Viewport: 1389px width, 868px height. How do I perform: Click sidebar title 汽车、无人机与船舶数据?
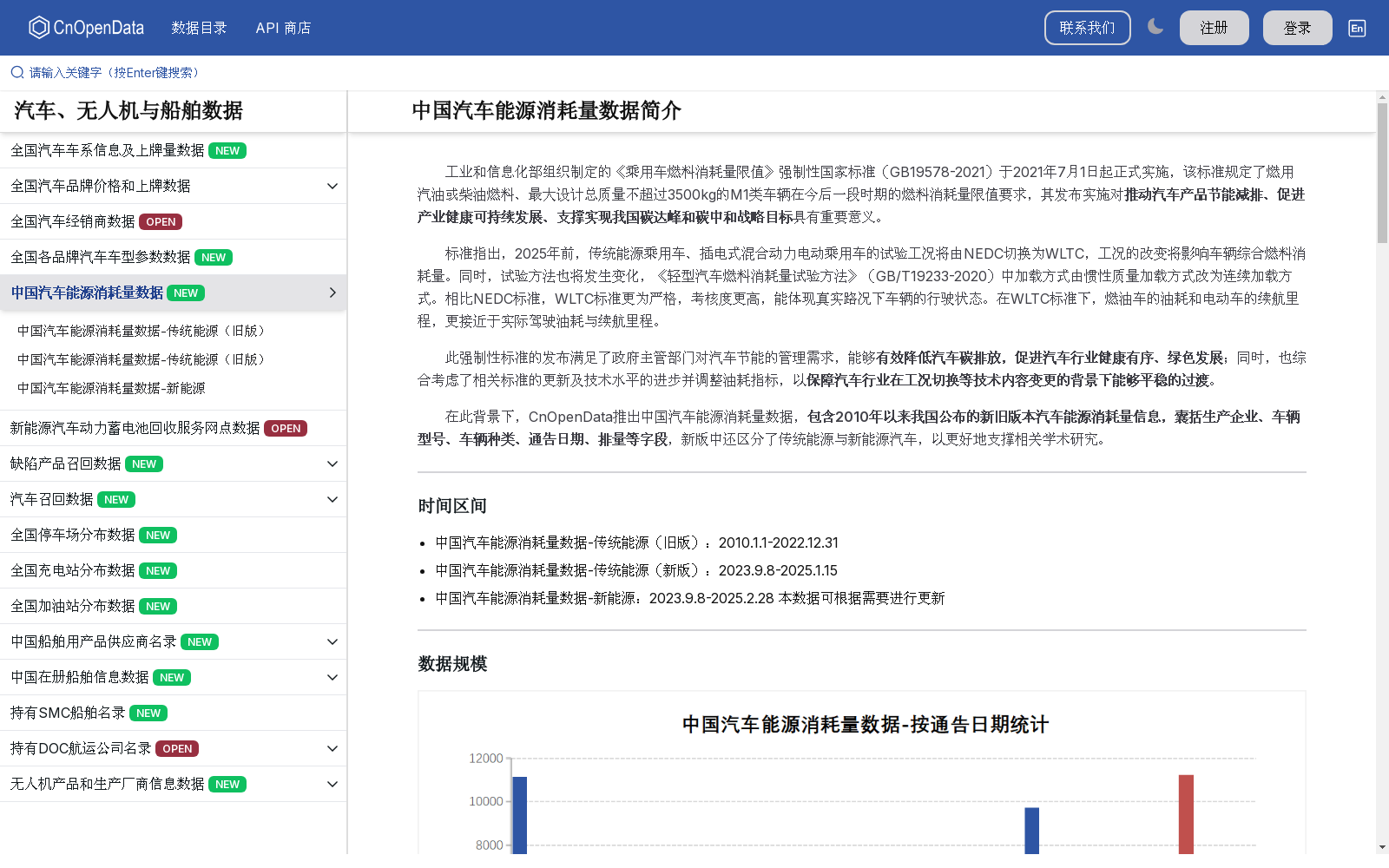pos(128,110)
